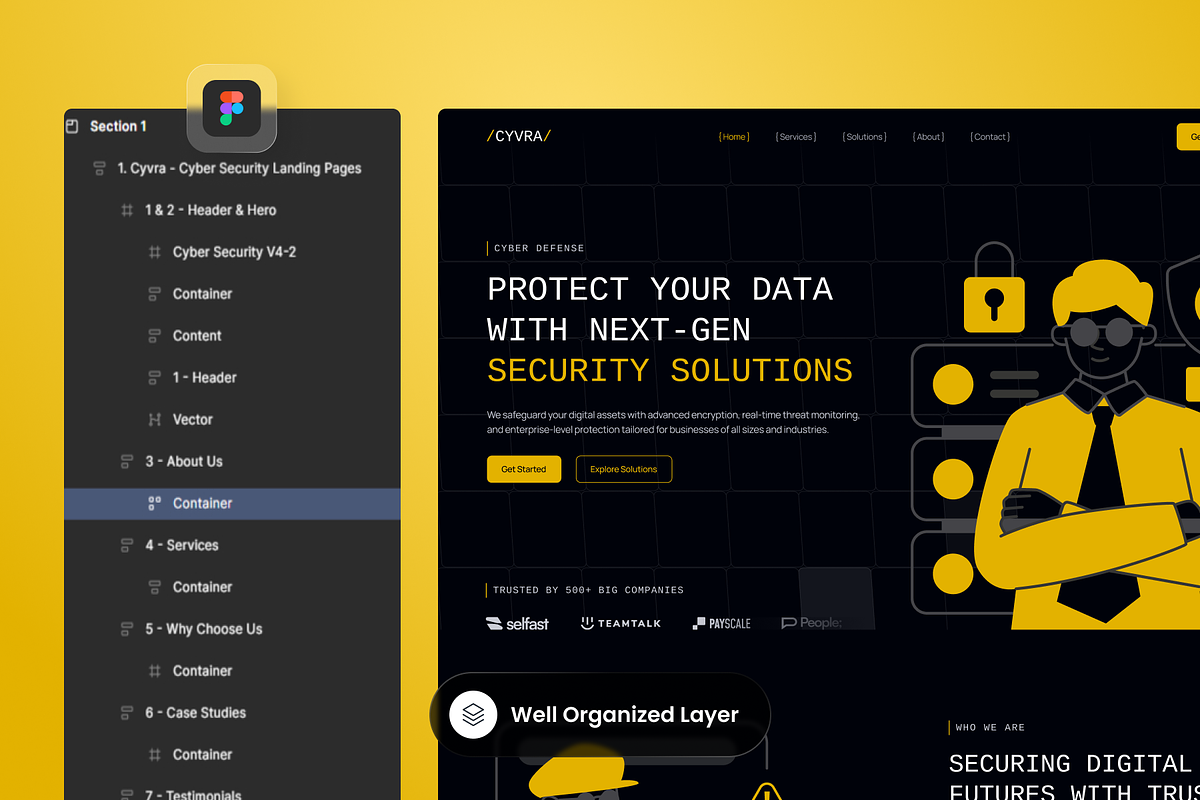The width and height of the screenshot is (1200, 800).
Task: Click the PROTECT YOUR DATA headline
Action: coord(660,289)
